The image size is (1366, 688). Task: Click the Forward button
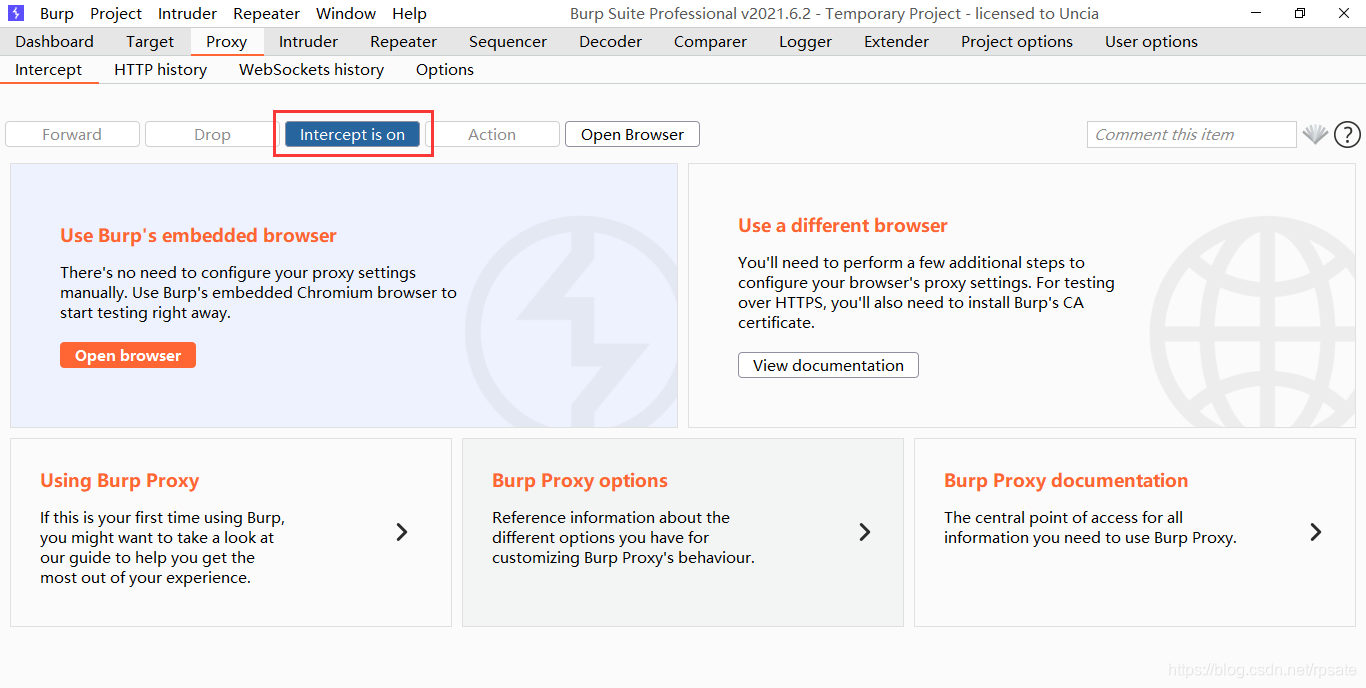click(72, 134)
